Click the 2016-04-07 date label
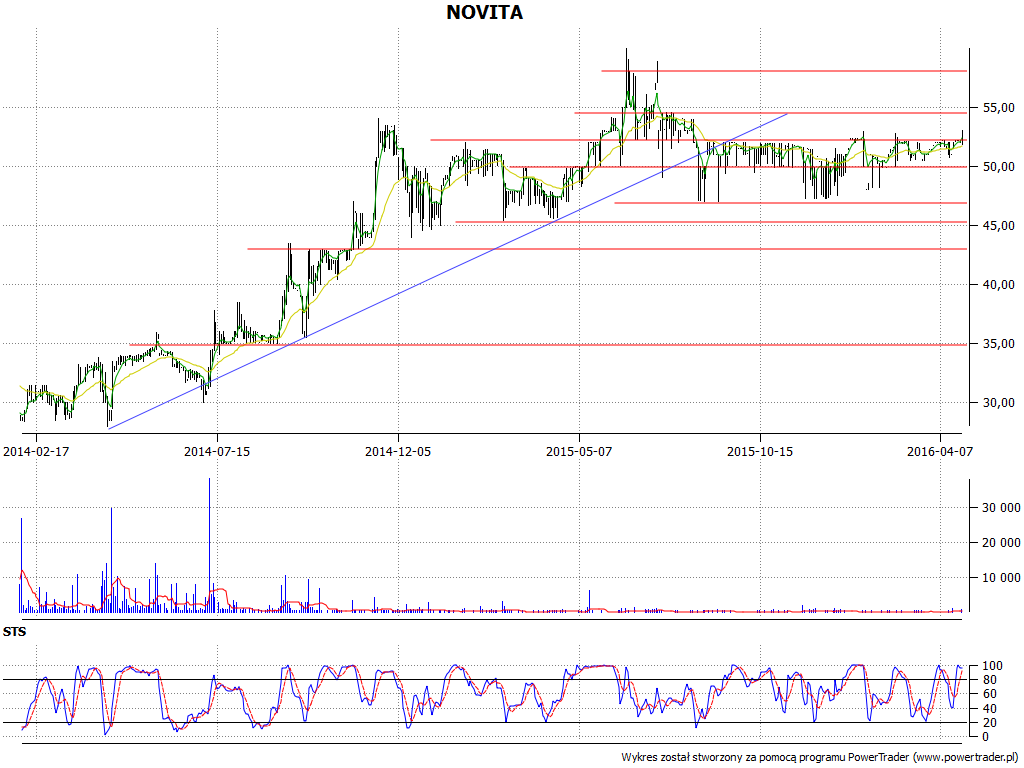The width and height of the screenshot is (1024, 768). coord(940,451)
